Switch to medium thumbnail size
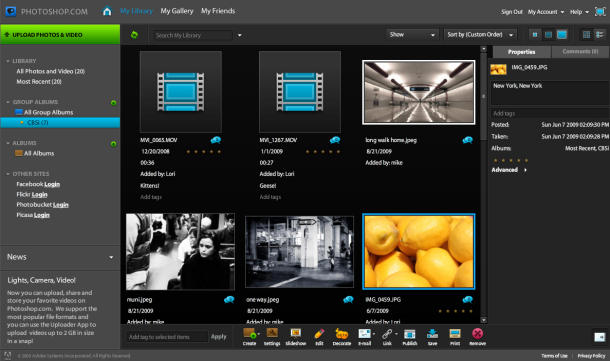This screenshot has height=361, width=610. 548,35
